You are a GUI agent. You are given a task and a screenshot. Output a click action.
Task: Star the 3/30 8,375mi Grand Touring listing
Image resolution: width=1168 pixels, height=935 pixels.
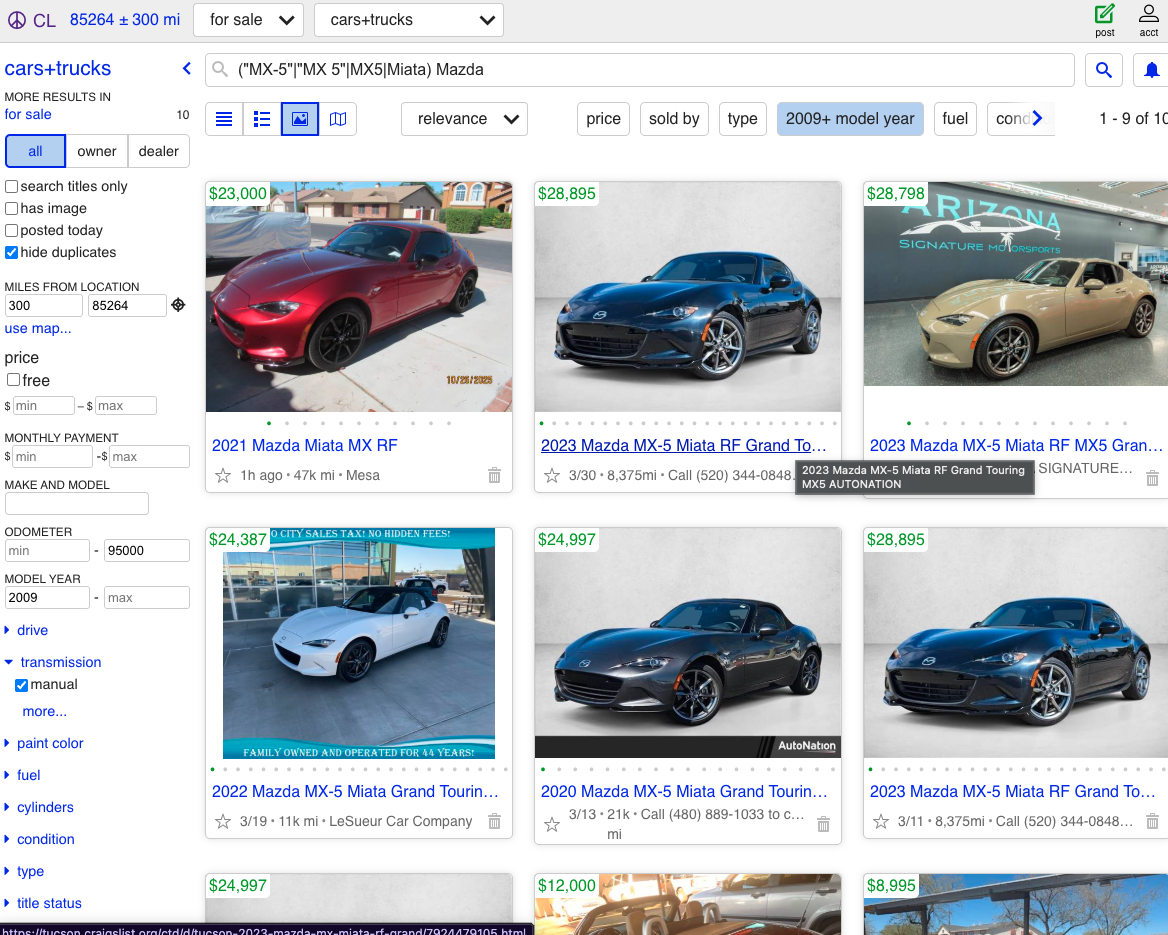pos(552,475)
